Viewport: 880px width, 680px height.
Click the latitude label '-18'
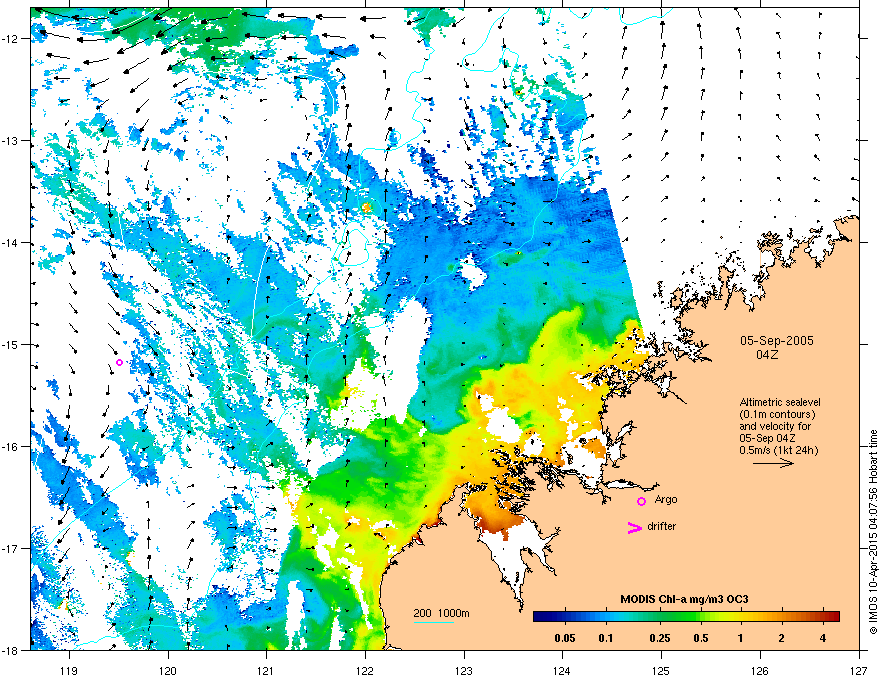click(x=10, y=650)
